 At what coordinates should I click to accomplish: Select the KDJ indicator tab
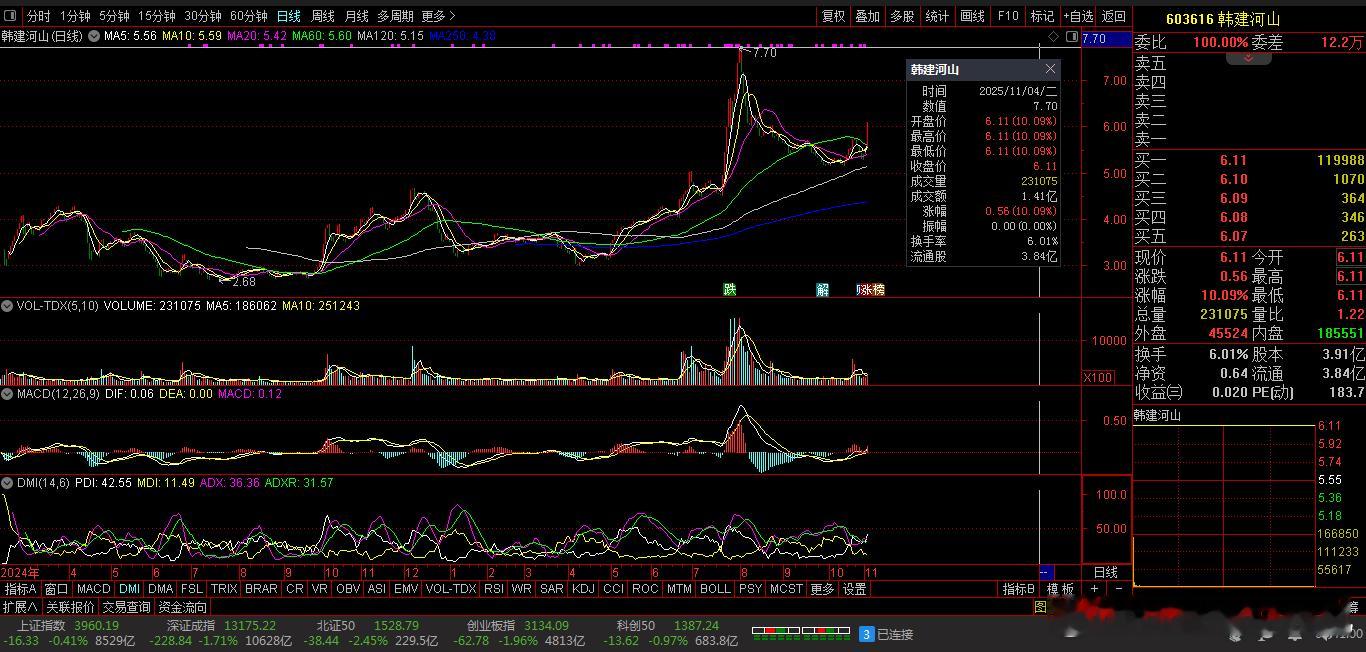click(583, 589)
